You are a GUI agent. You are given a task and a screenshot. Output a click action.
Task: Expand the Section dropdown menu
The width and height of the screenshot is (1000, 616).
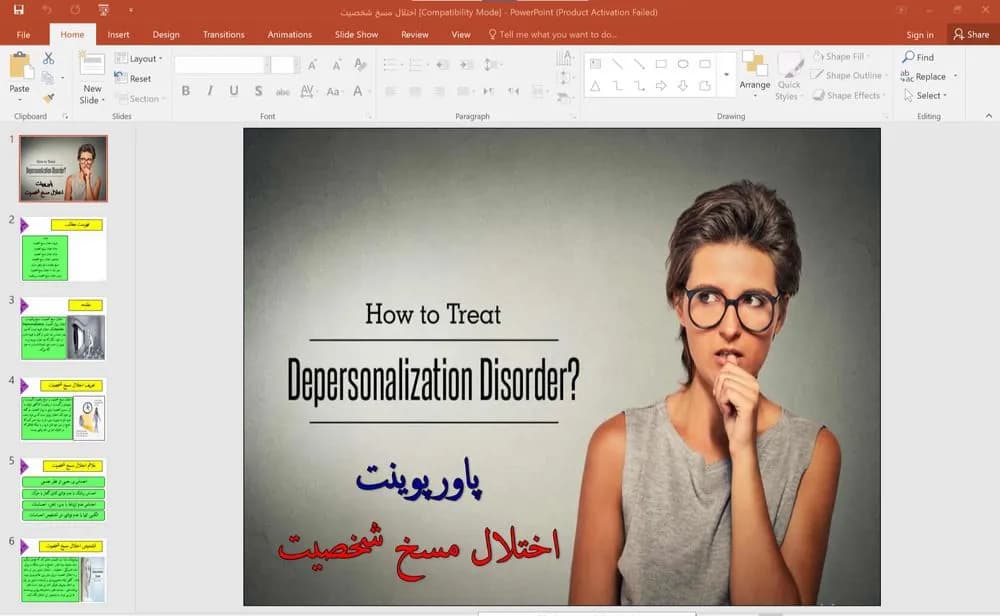pos(140,99)
